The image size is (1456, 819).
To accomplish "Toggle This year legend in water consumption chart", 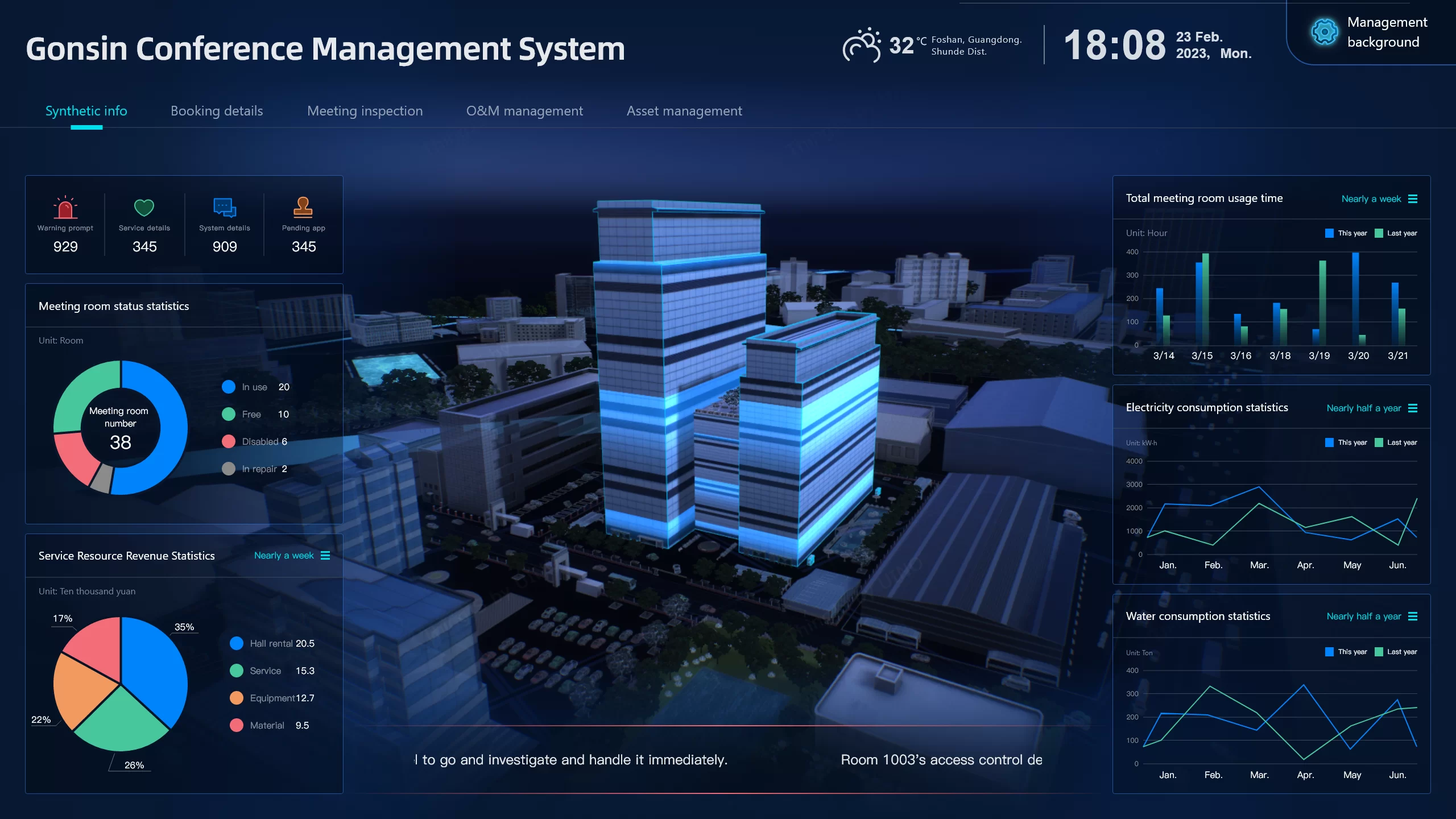I will [1346, 652].
